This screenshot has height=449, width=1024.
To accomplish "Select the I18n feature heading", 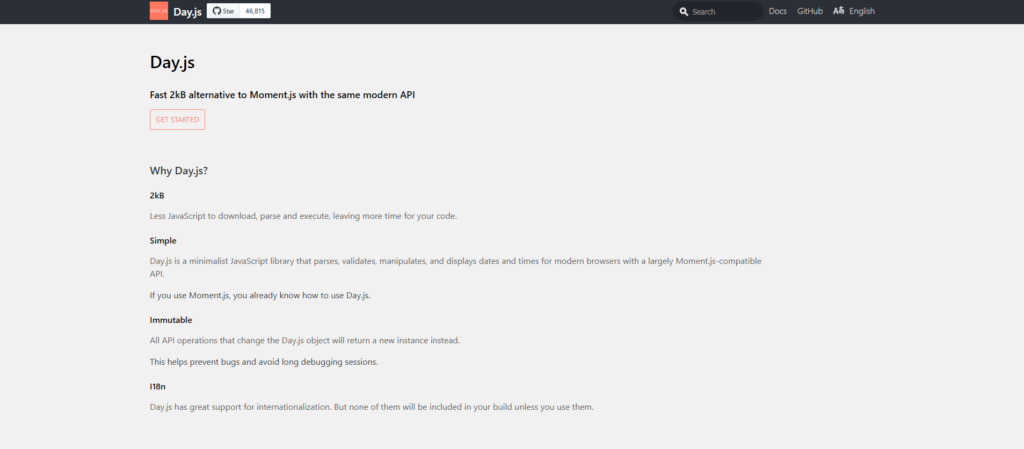I will pyautogui.click(x=159, y=386).
